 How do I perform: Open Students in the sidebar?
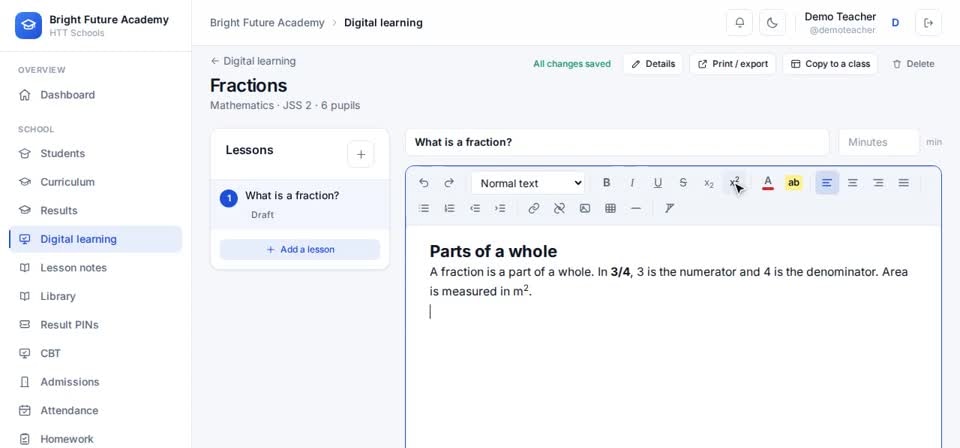96,154
